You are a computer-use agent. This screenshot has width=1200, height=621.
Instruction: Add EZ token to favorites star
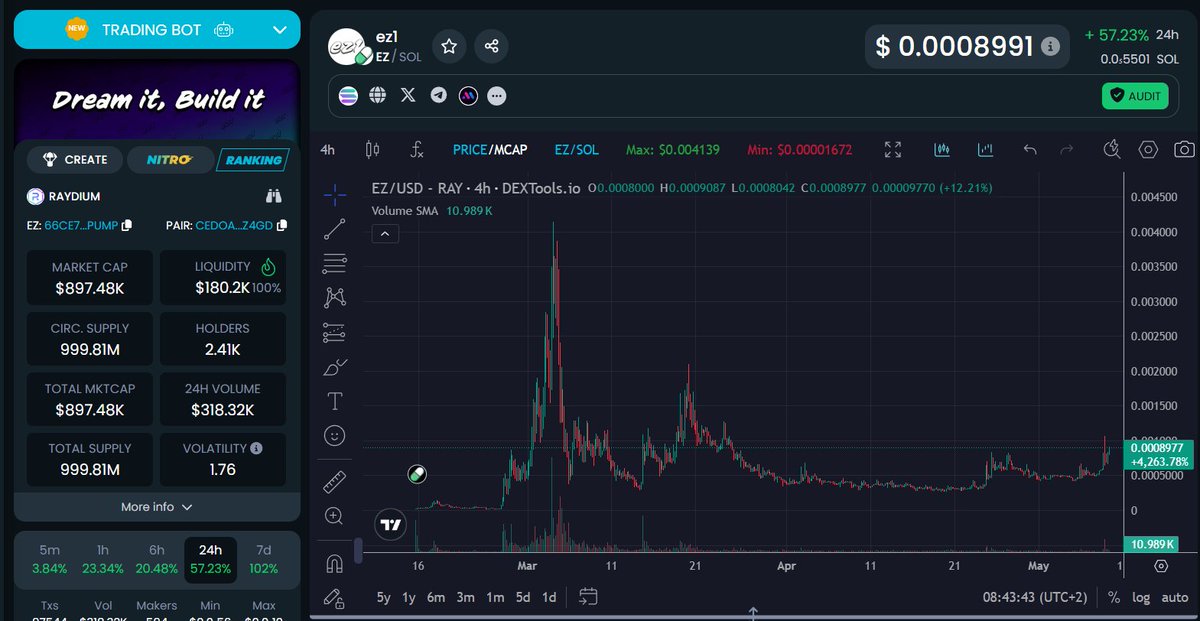point(449,46)
